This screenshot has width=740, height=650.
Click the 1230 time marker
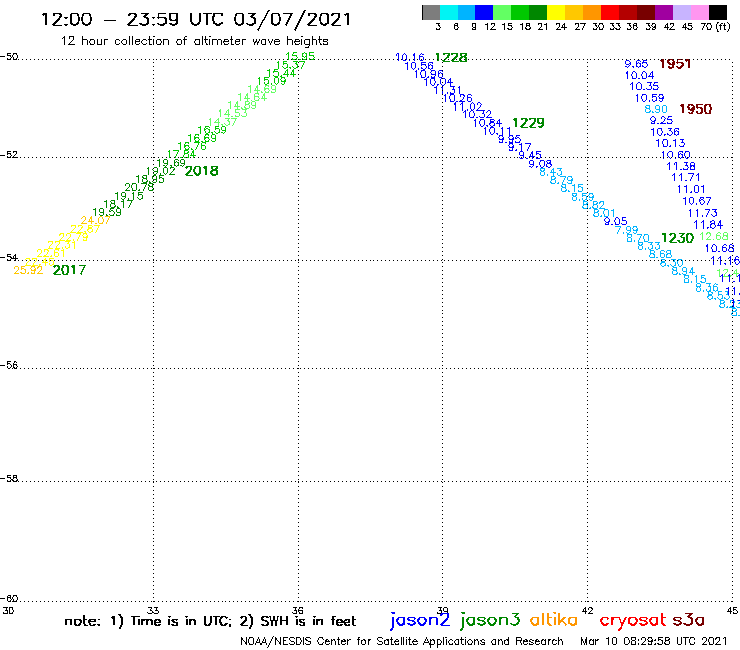(x=677, y=238)
